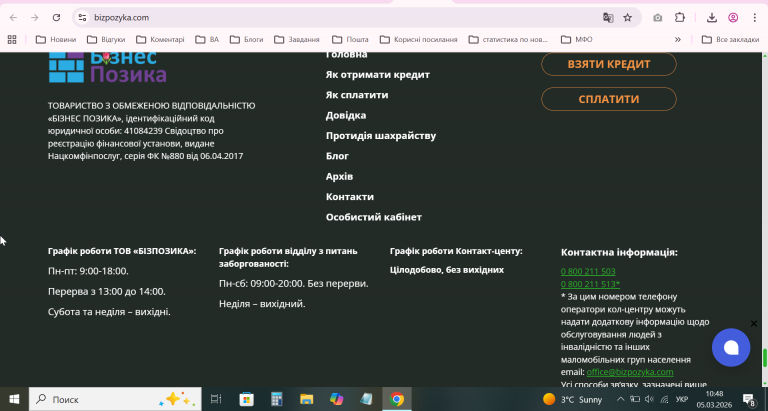Open the ВА bookmark folder

[x=207, y=39]
